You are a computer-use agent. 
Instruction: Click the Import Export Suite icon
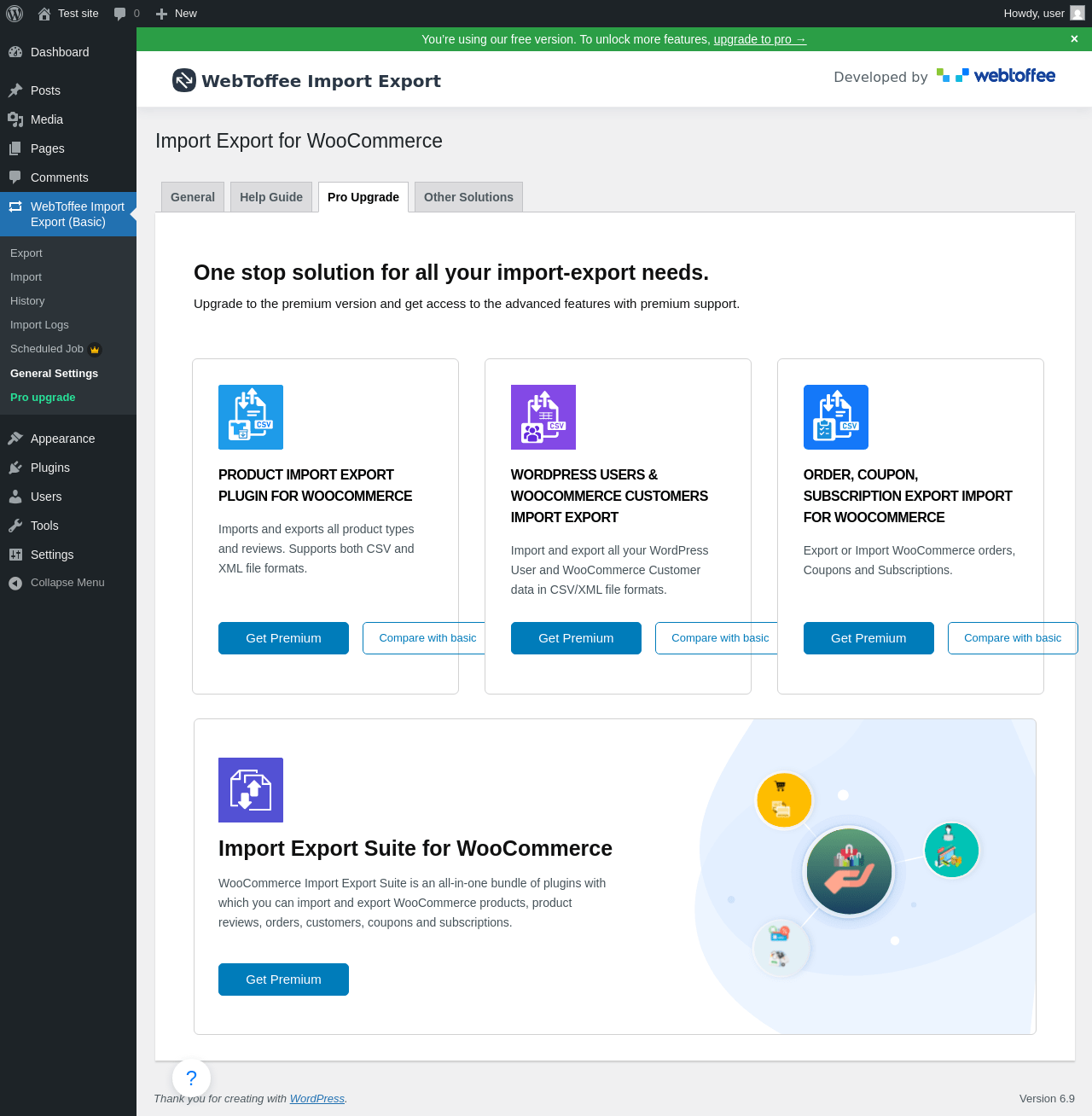(251, 790)
